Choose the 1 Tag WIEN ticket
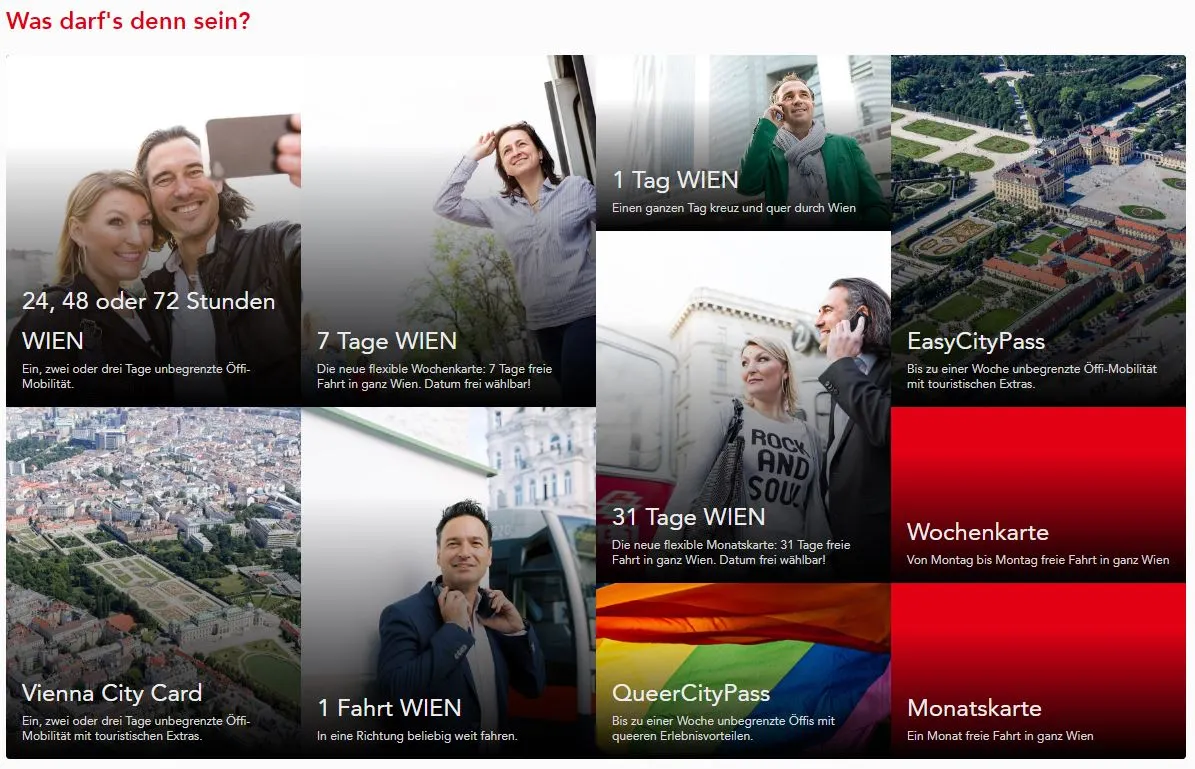 coord(743,143)
